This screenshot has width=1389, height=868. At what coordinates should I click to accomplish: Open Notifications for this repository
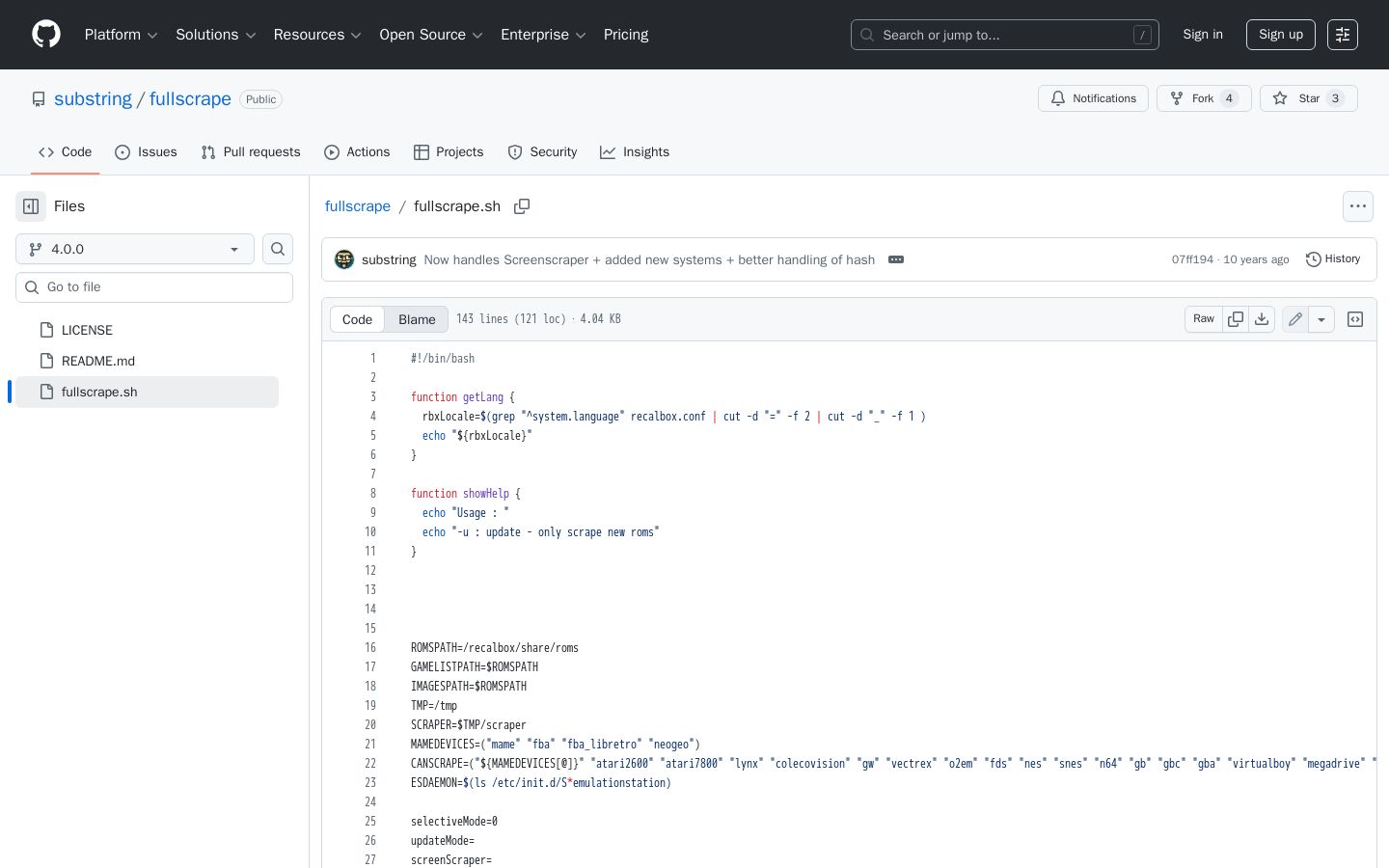(x=1093, y=98)
